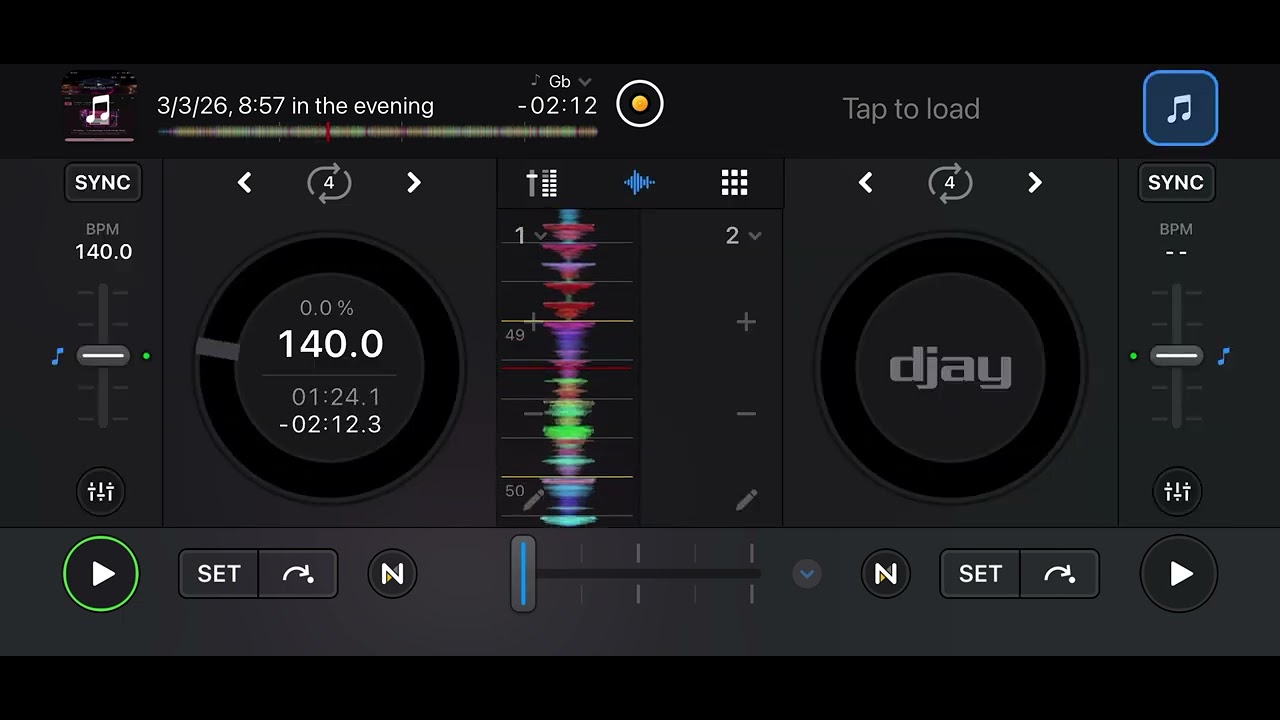The image size is (1280, 720).
Task: Click the track overview waveform strip
Action: click(377, 131)
